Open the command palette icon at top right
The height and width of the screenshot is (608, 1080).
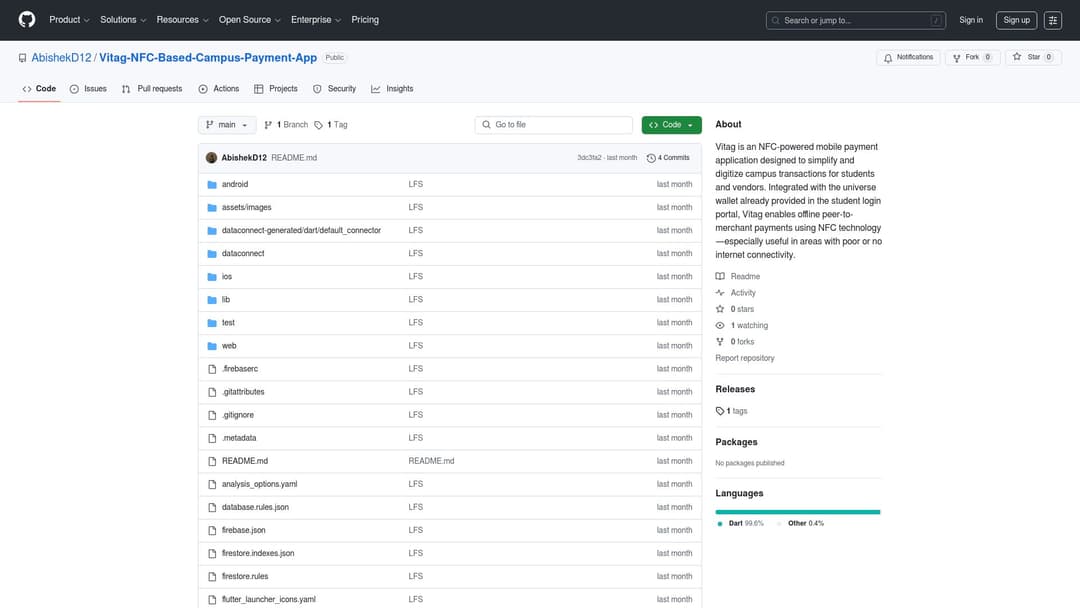coord(1052,20)
